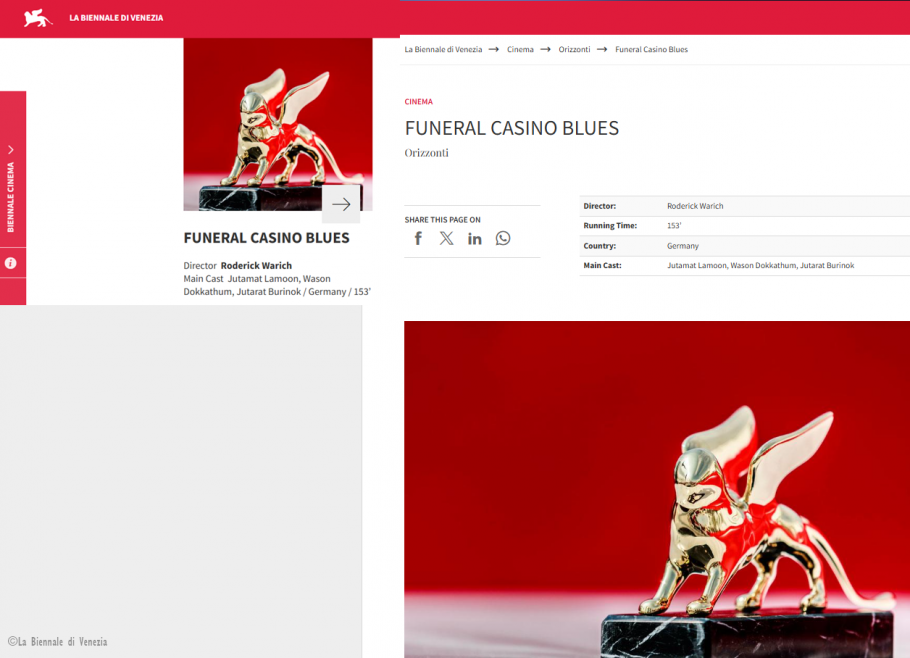Click the red CINEMA category label
Viewport: 910px width, 658px height.
coord(418,102)
